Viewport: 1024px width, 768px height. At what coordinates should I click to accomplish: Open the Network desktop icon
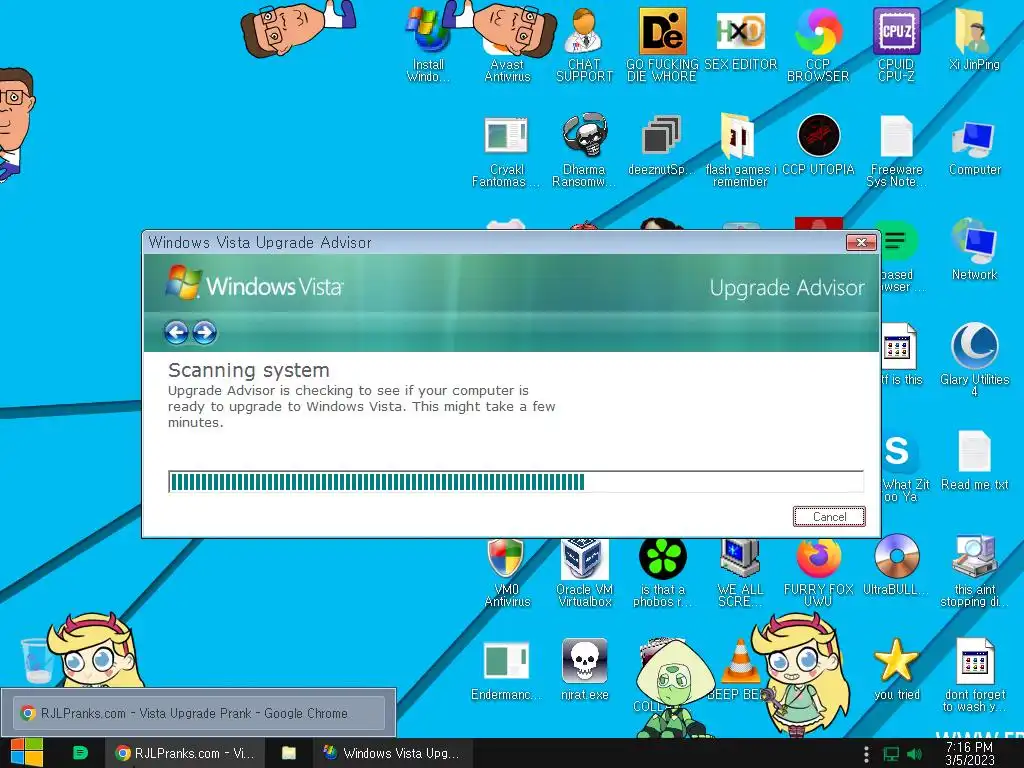[974, 249]
